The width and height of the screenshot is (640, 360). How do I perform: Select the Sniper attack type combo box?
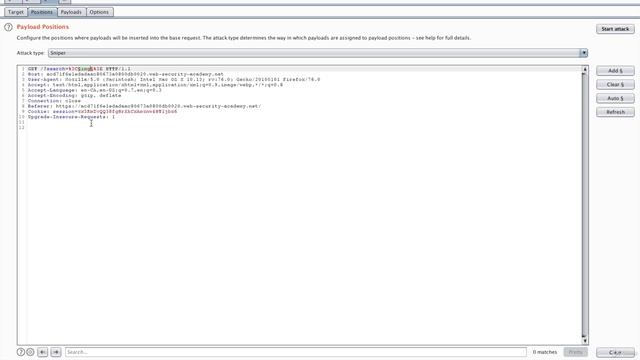tap(318, 53)
